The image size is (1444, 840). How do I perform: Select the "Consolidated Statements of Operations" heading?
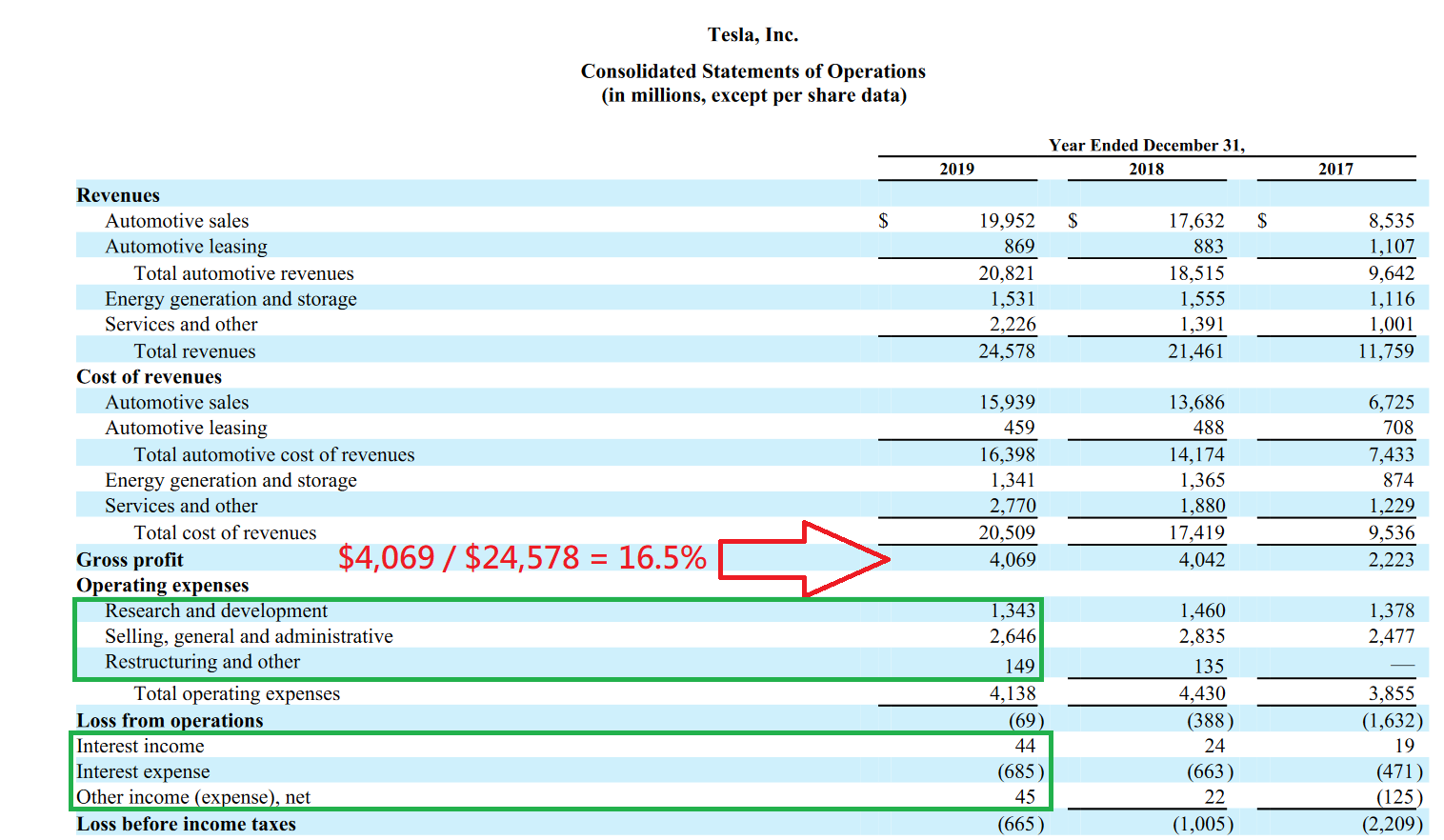[752, 71]
